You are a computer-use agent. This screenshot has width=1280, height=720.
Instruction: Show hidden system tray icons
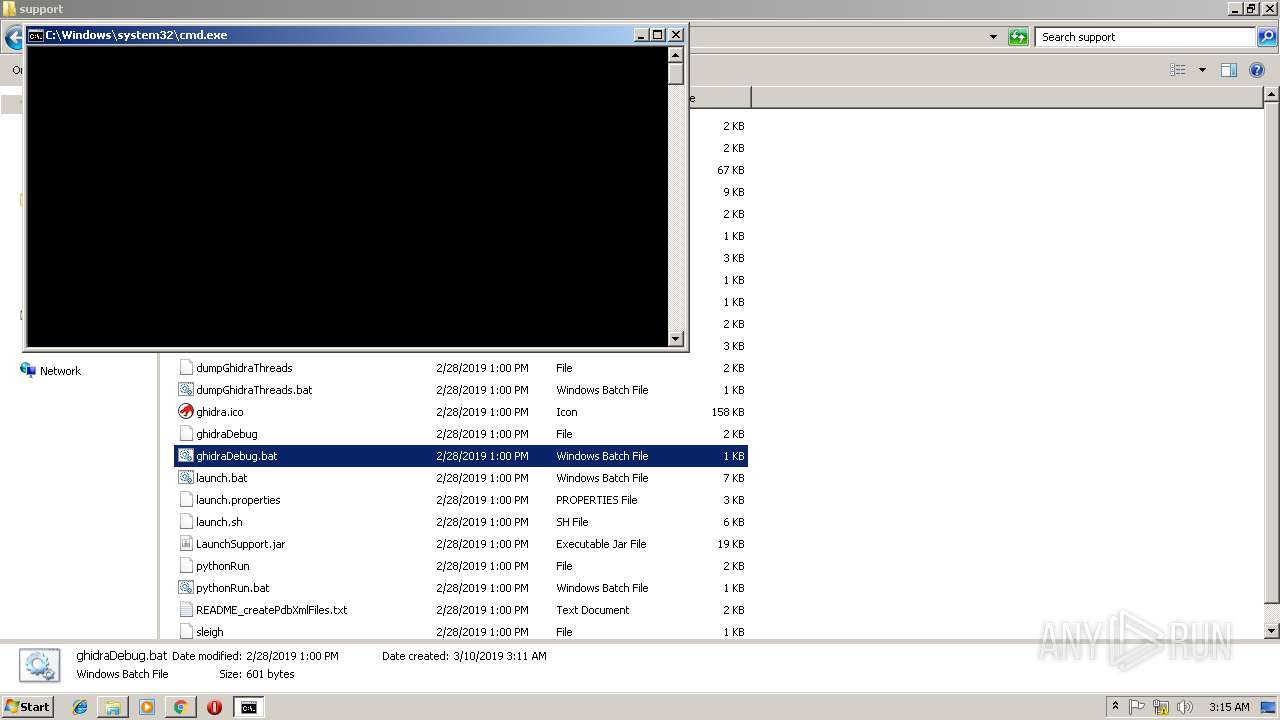[x=1115, y=707]
